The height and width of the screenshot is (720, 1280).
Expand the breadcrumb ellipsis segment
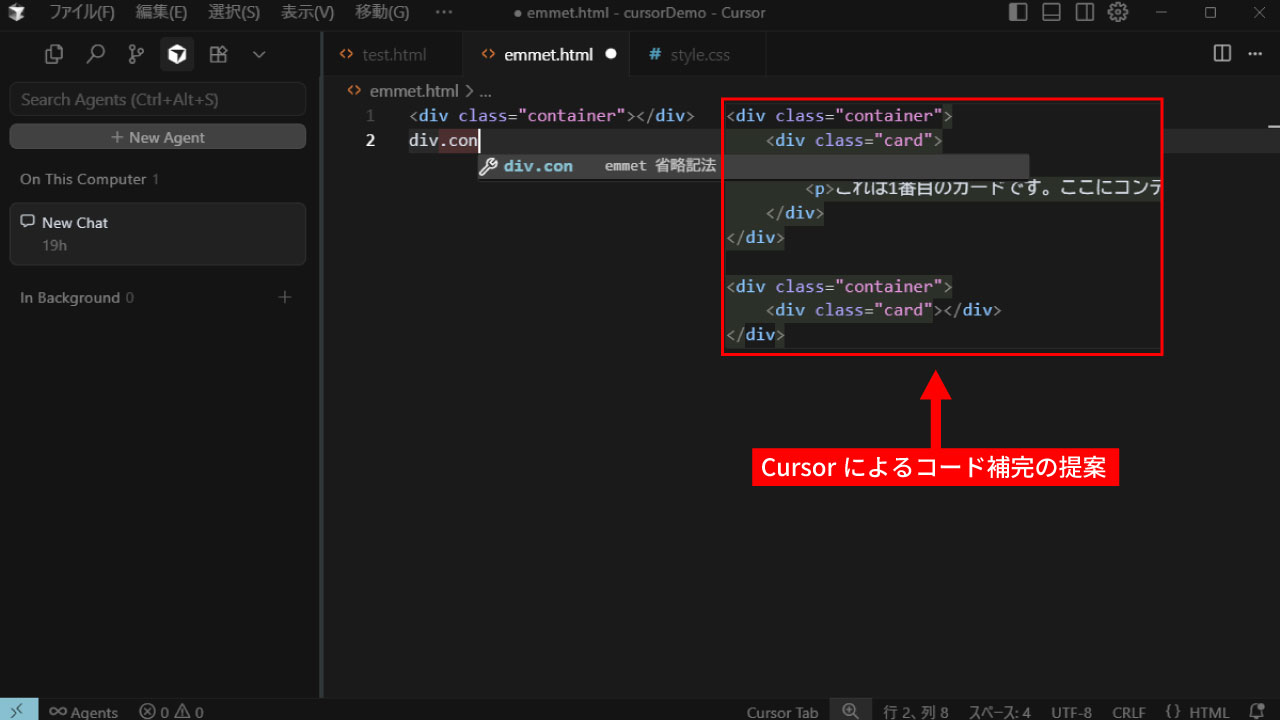click(x=486, y=91)
